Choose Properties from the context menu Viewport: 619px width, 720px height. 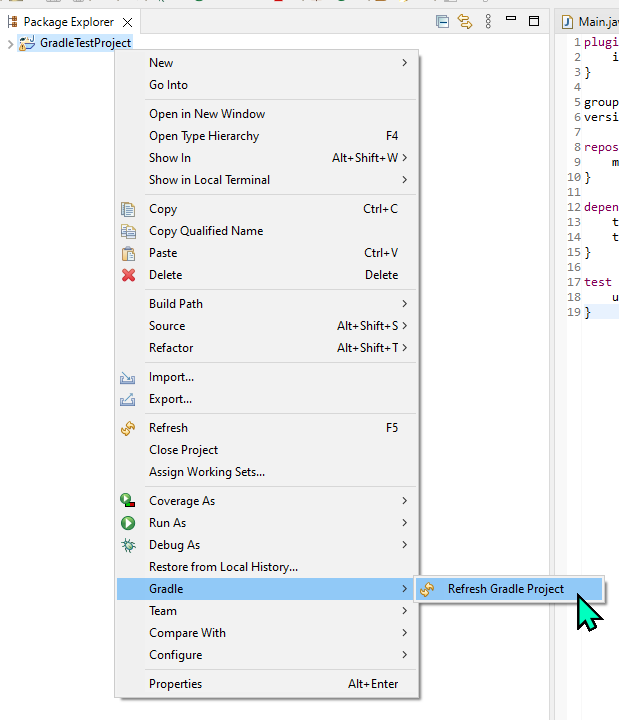[267, 684]
